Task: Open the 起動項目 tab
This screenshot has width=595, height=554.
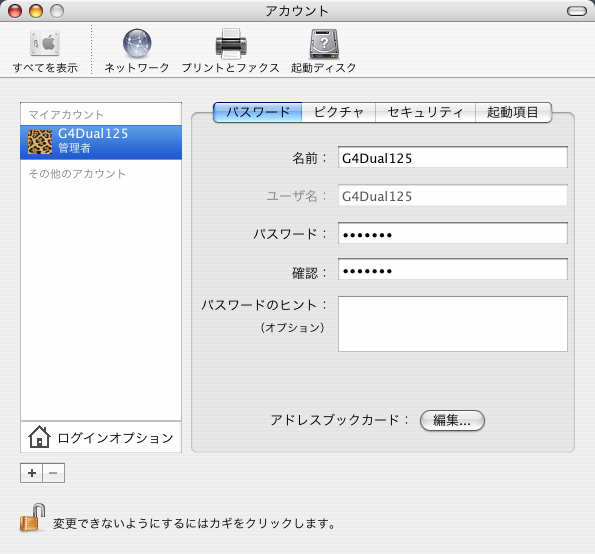Action: tap(513, 112)
